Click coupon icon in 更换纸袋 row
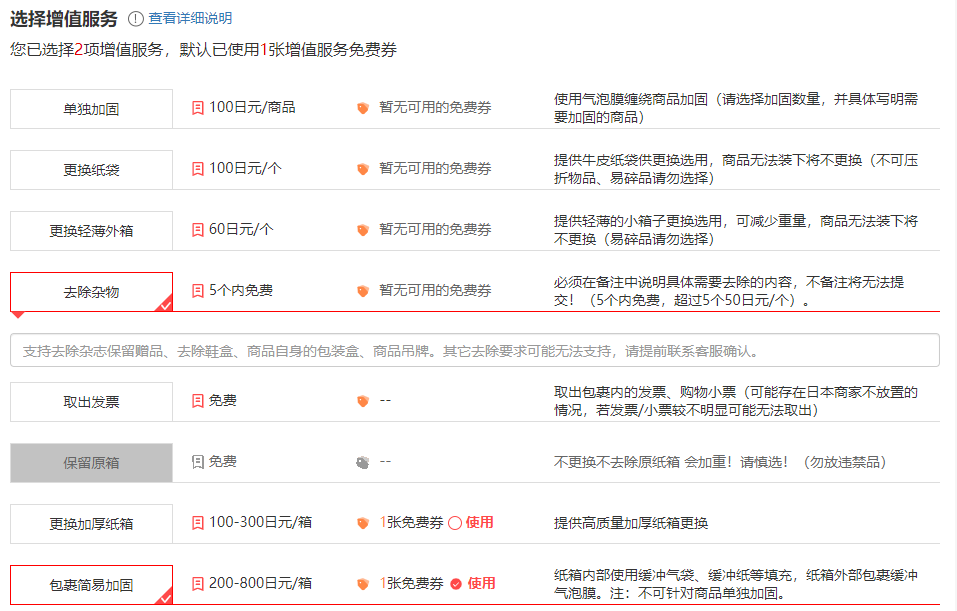957x611 pixels. coord(363,169)
